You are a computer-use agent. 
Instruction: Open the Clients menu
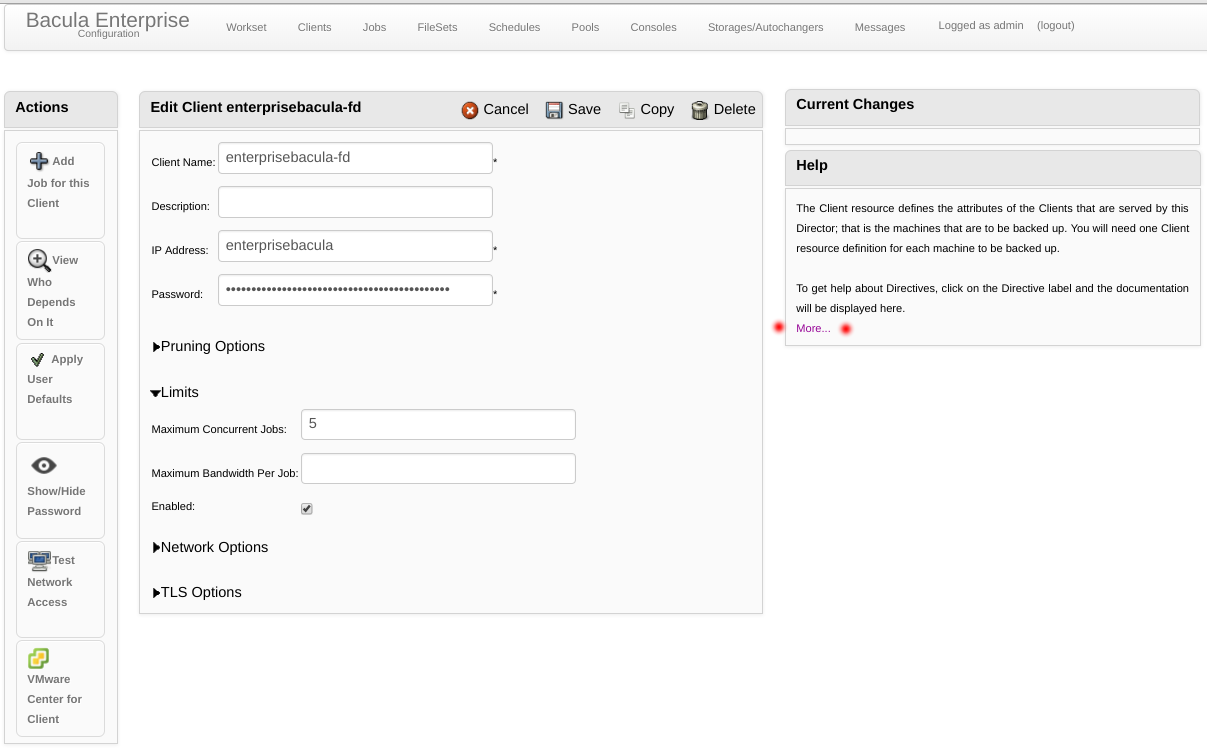coord(315,27)
